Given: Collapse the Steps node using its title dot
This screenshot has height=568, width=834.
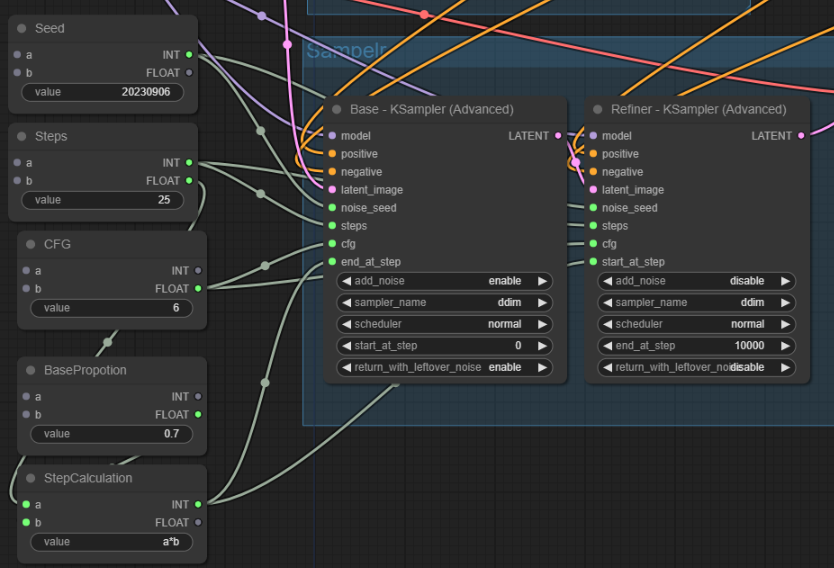Looking at the screenshot, I should click(22, 136).
